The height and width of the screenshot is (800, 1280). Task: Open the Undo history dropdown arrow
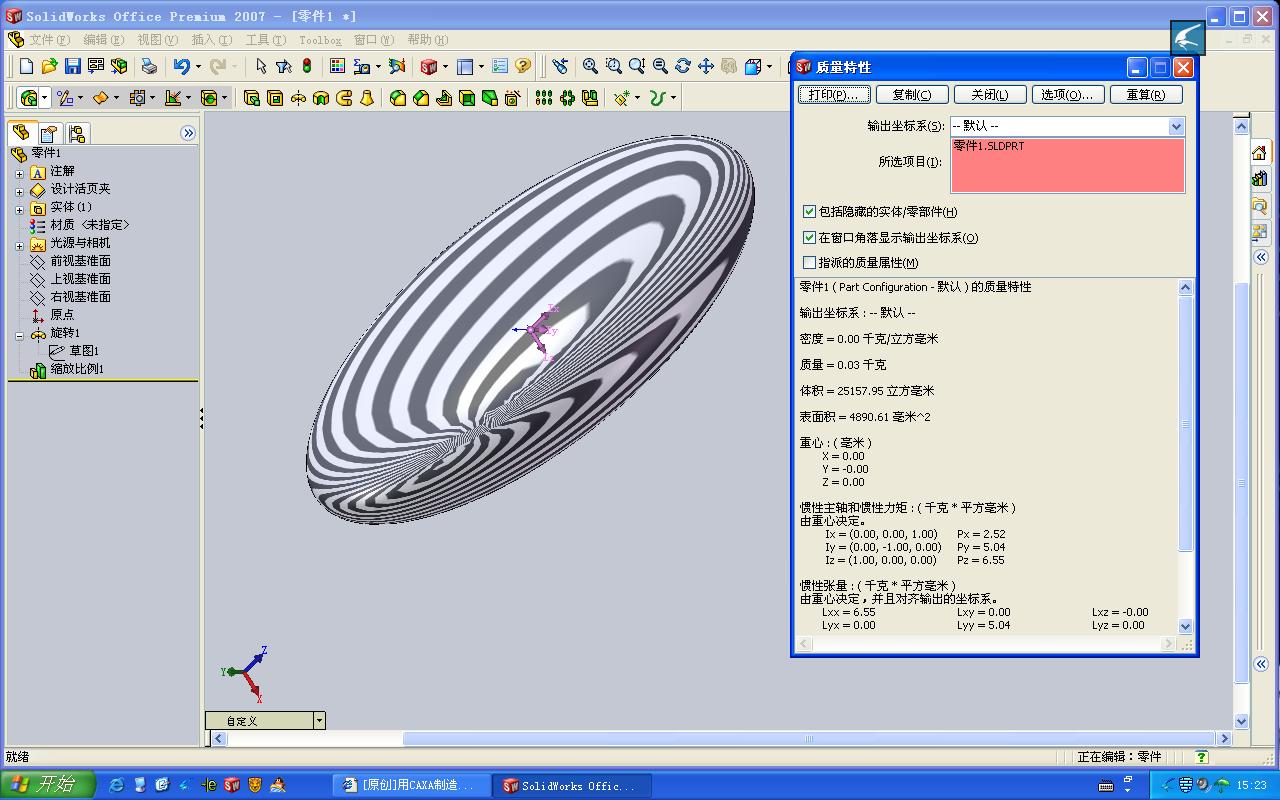click(198, 66)
